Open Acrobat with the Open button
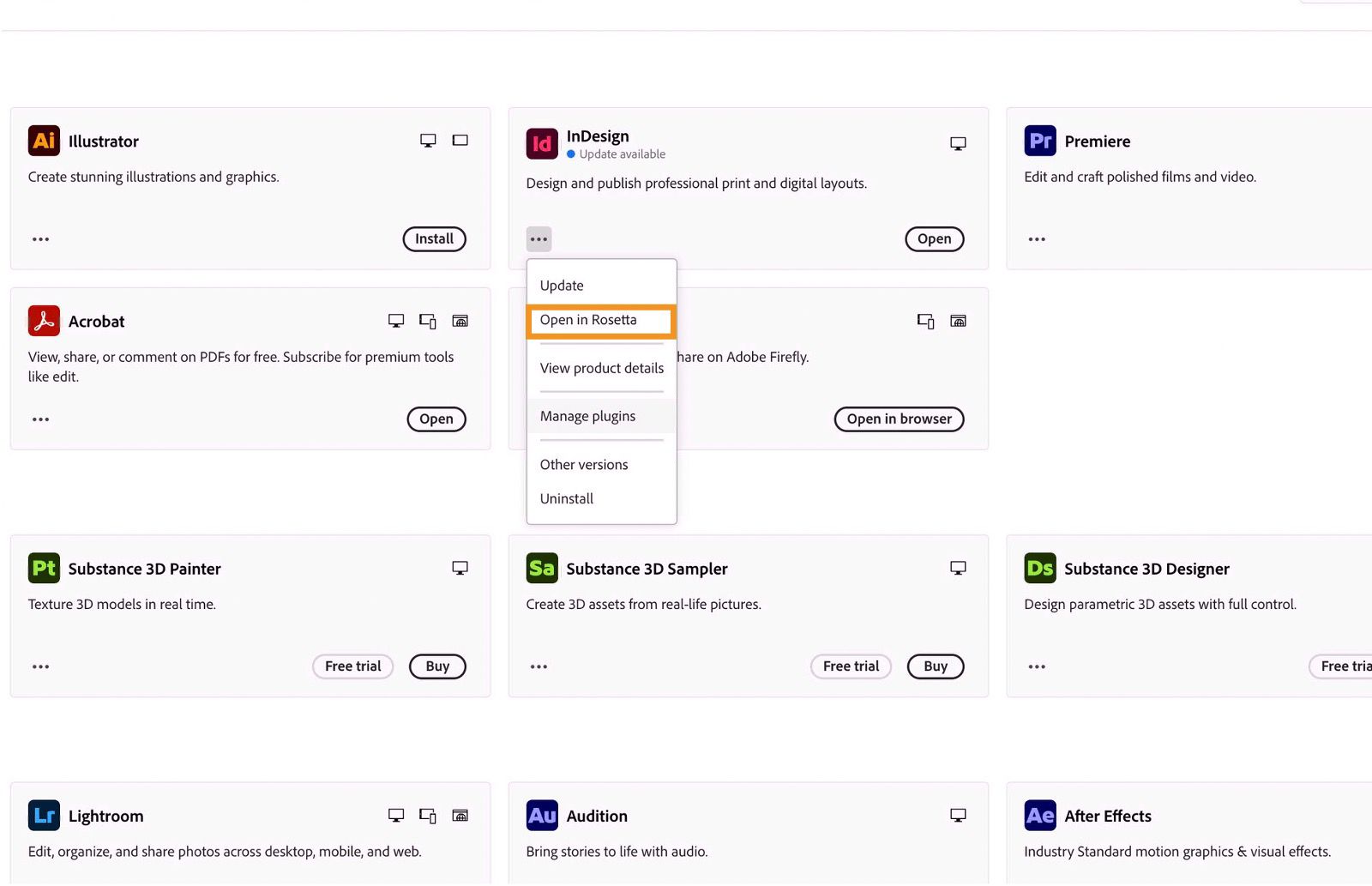 pos(436,419)
